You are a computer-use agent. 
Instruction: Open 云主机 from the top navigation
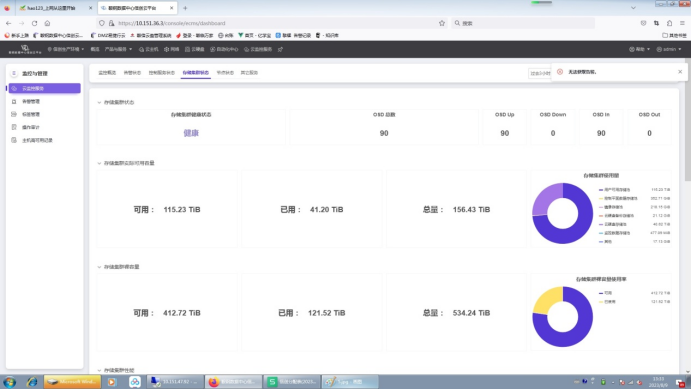click(149, 49)
